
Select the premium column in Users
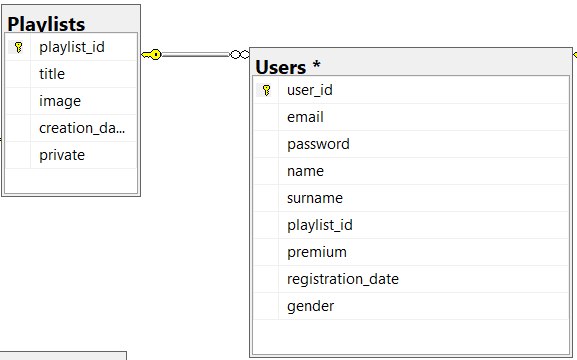411,252
